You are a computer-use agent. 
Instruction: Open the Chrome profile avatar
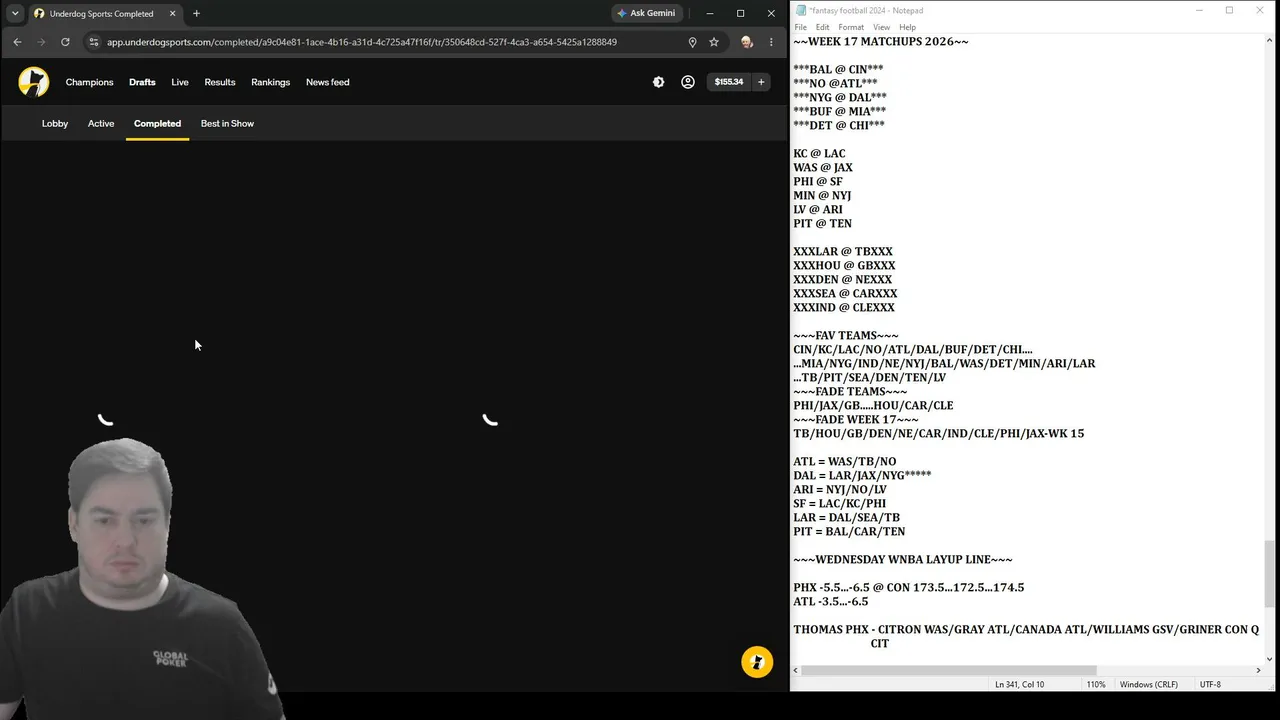[746, 42]
